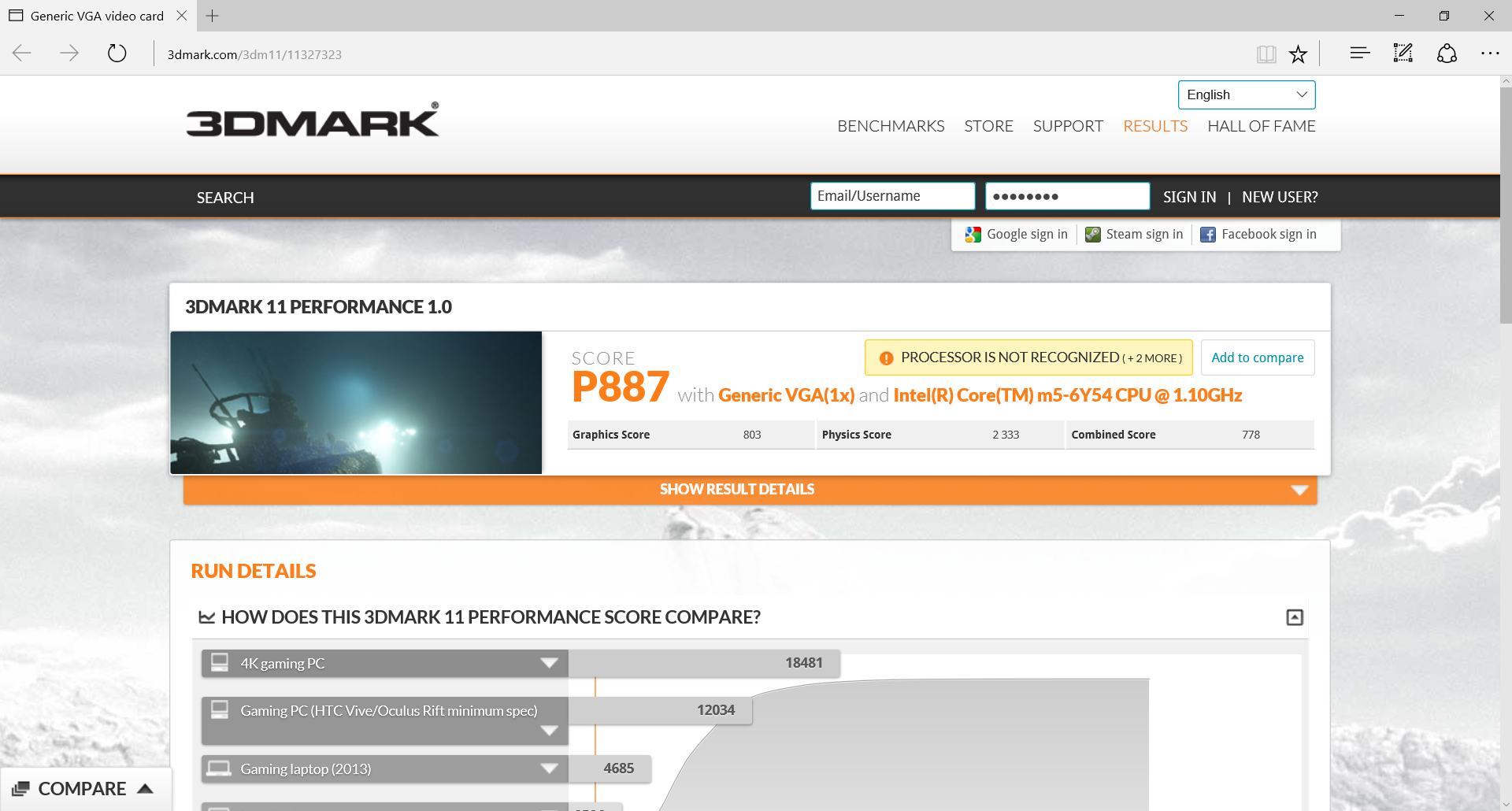Expand the Compare panel arrow
1512x811 pixels.
(145, 788)
